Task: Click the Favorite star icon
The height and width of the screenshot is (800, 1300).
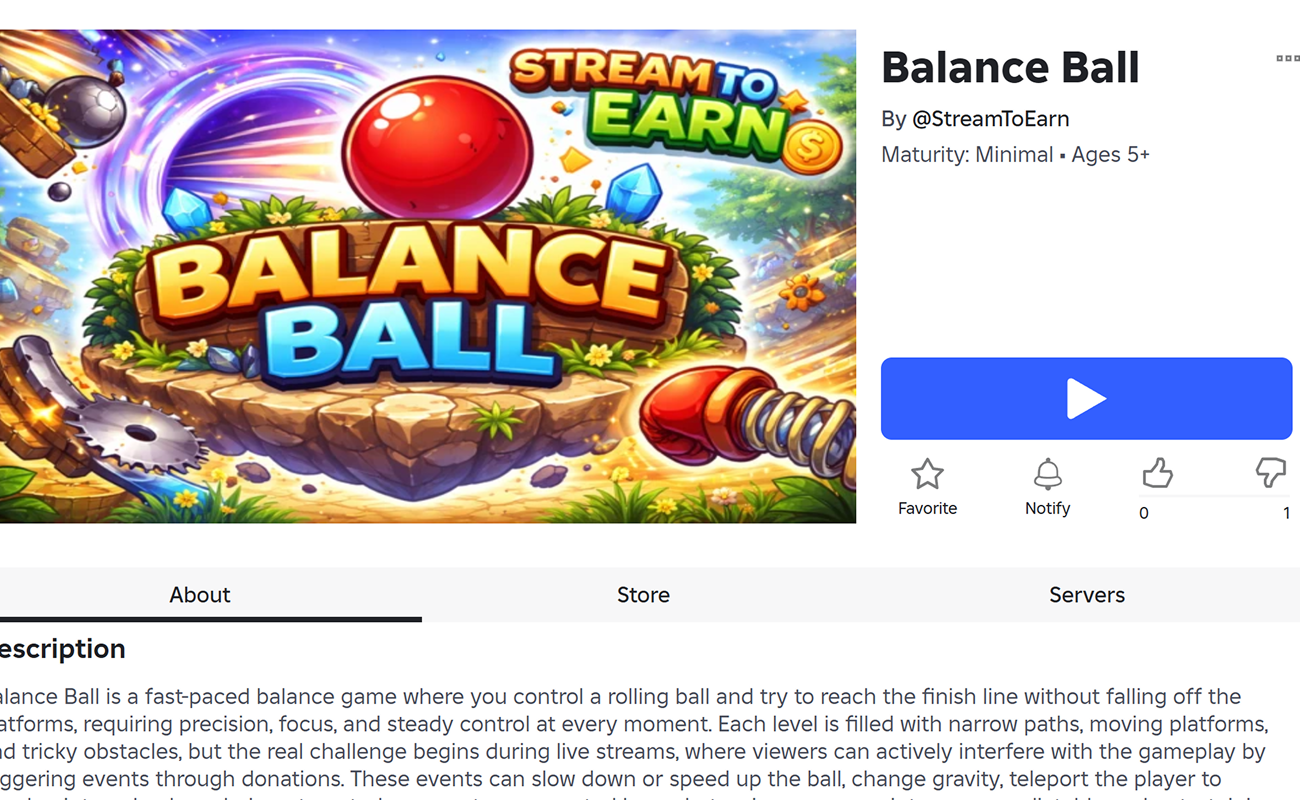Action: (x=927, y=475)
